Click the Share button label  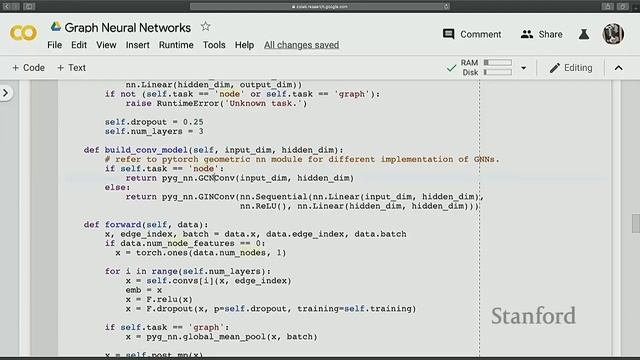(550, 34)
